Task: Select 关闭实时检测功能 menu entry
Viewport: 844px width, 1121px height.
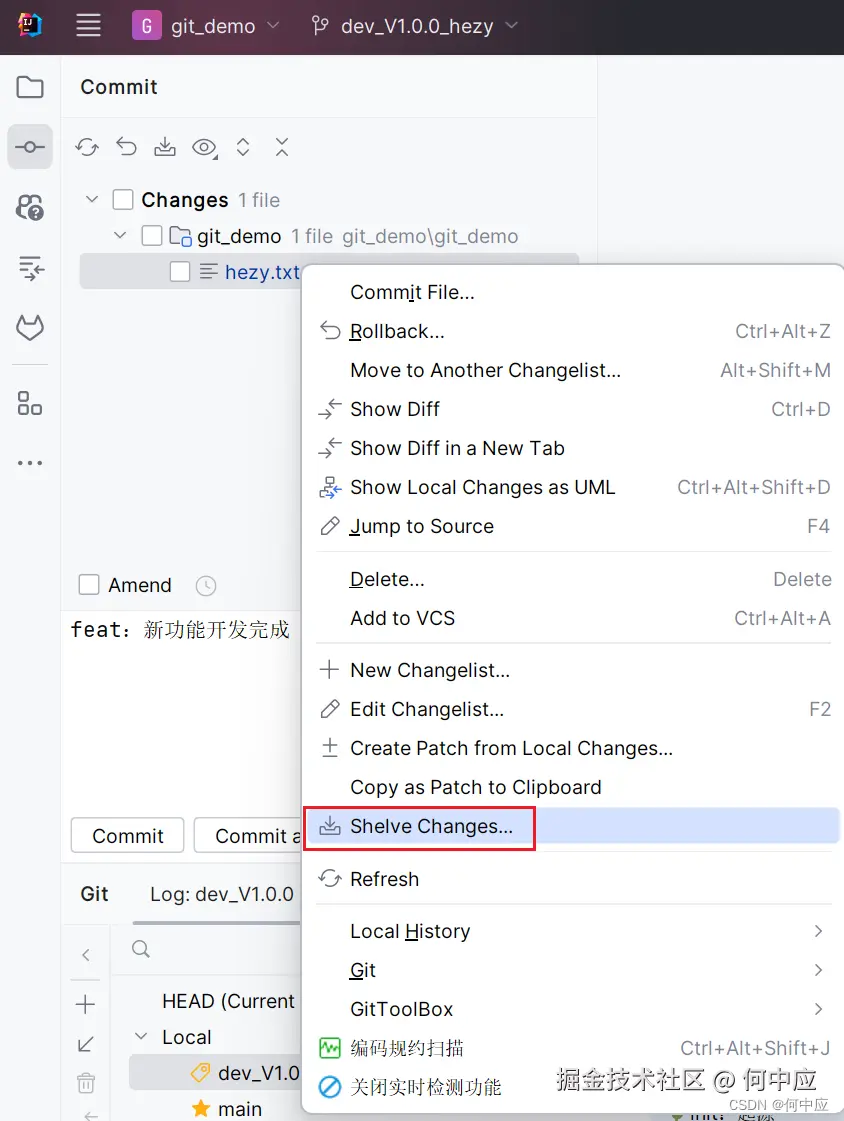Action: pos(574,1087)
